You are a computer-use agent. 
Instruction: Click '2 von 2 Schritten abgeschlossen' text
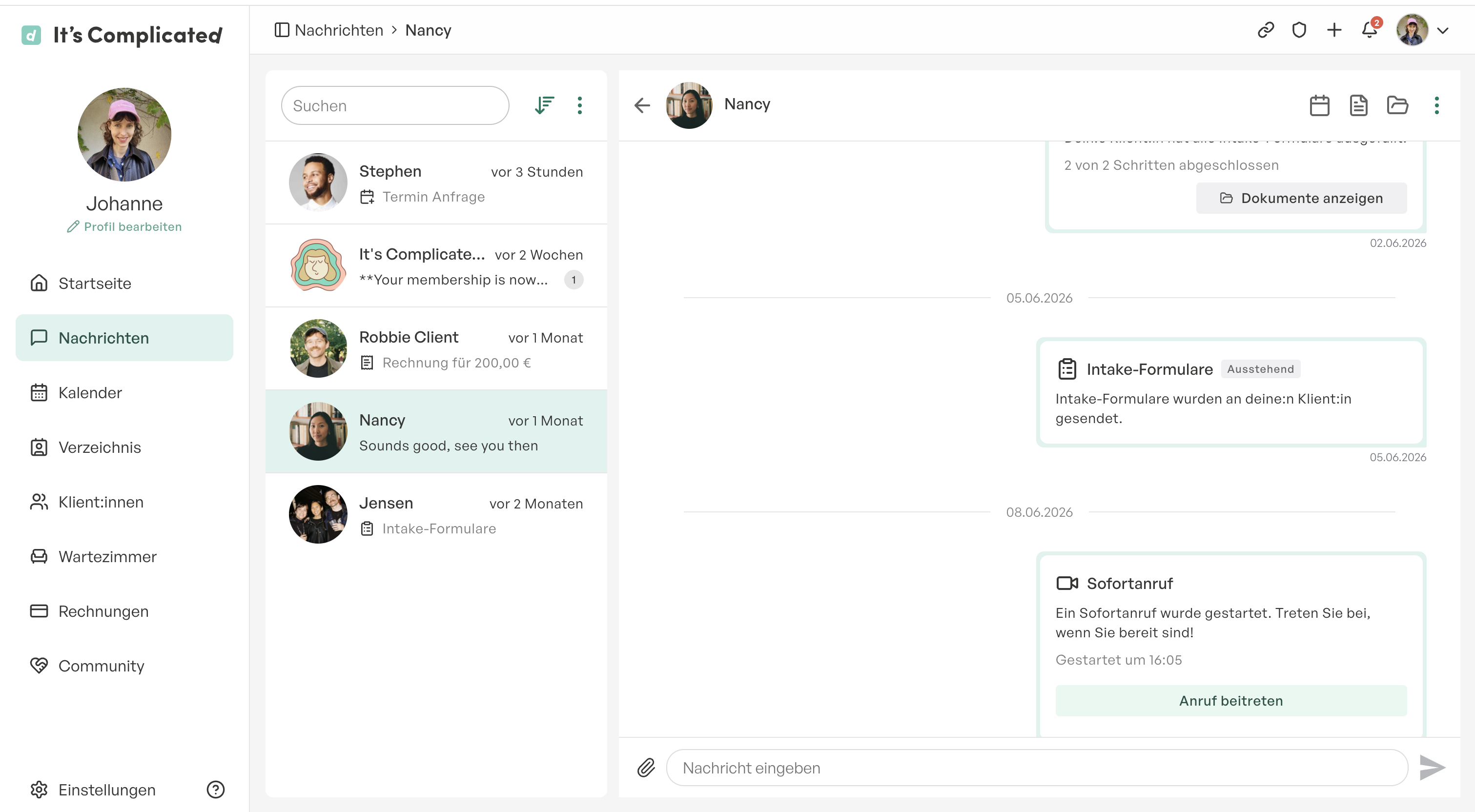click(x=1171, y=165)
